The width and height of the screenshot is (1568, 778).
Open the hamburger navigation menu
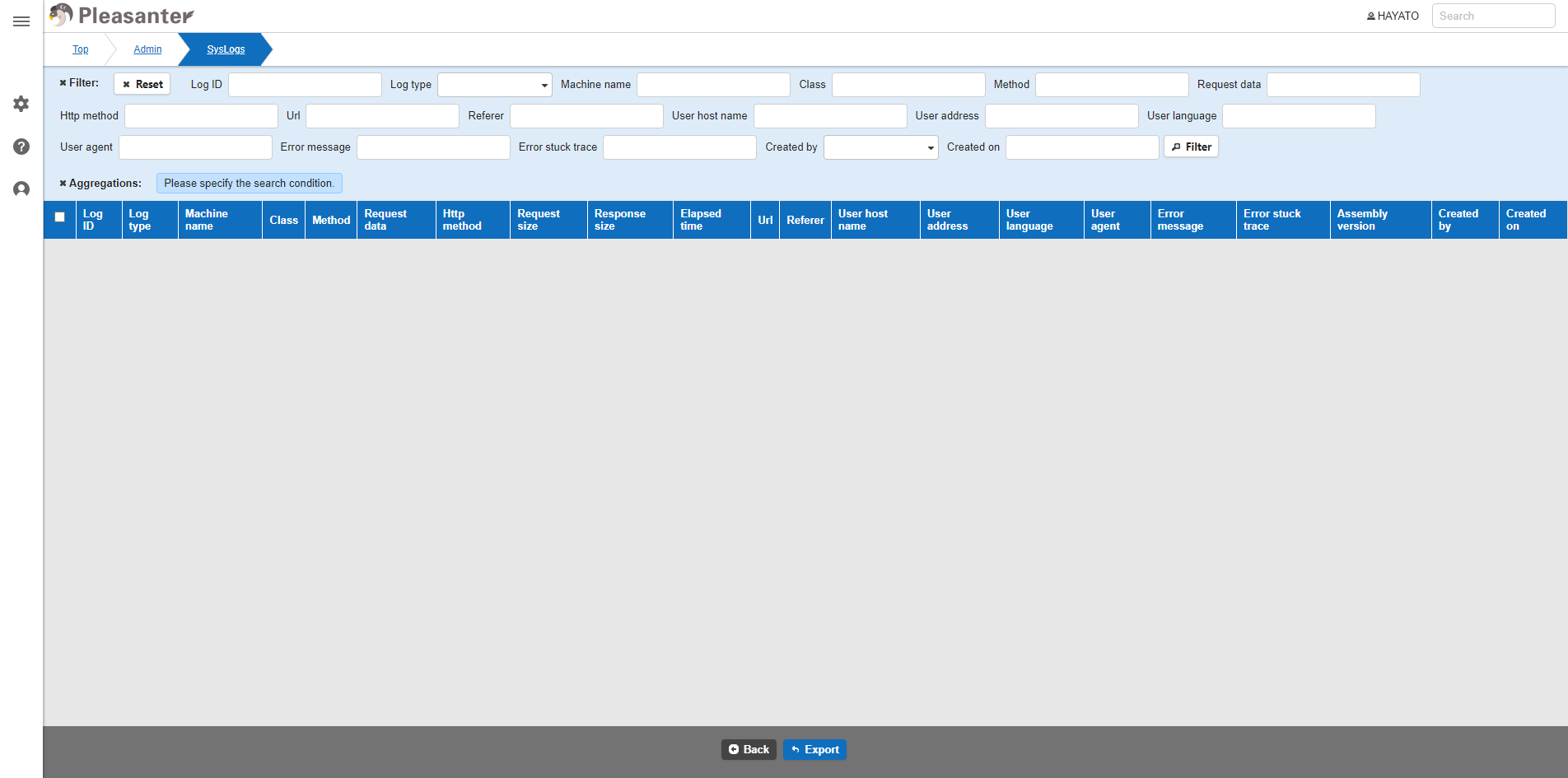point(21,21)
